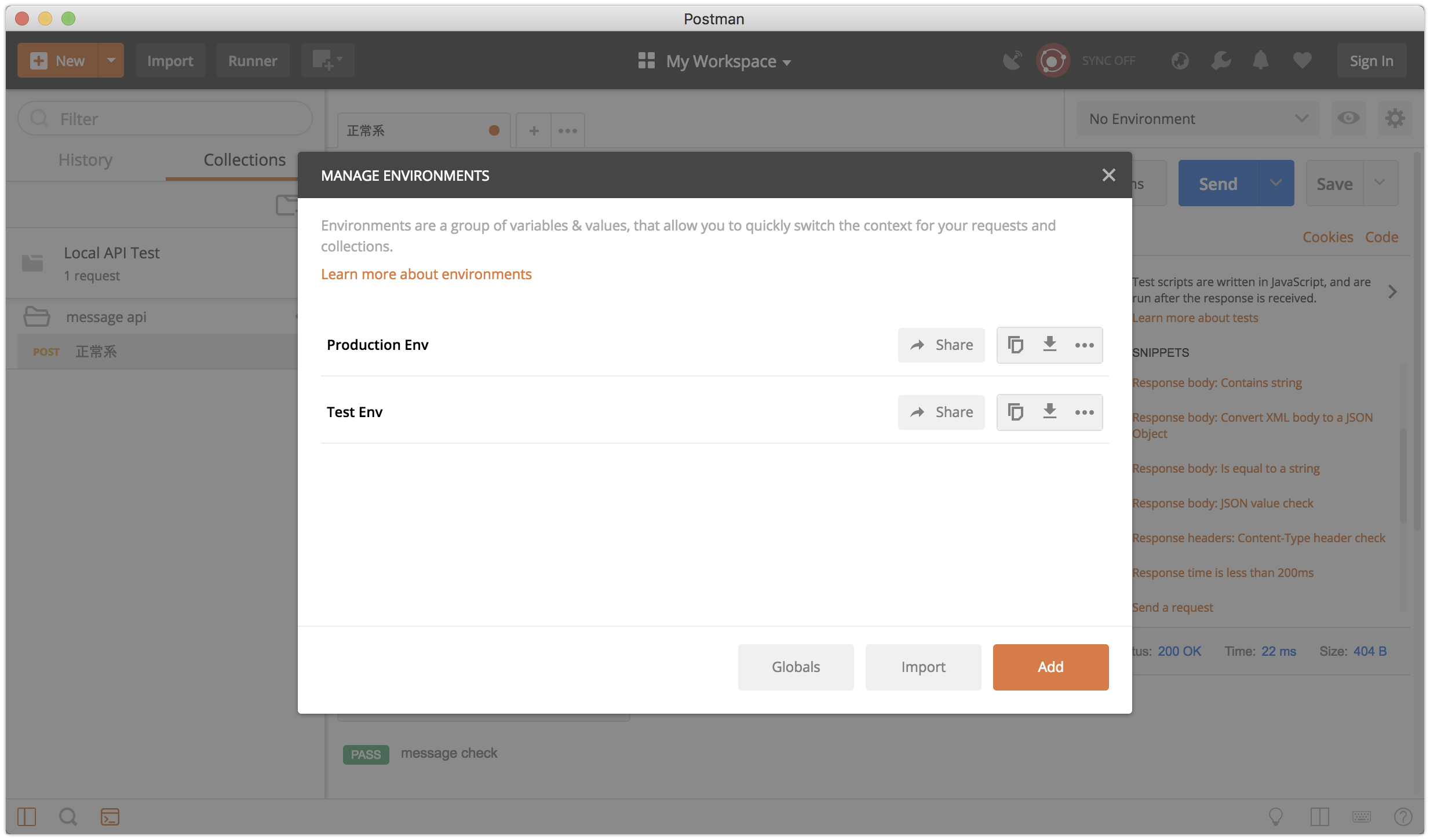This screenshot has height=840, width=1430.
Task: Follow Learn more about environments link
Action: pos(426,274)
